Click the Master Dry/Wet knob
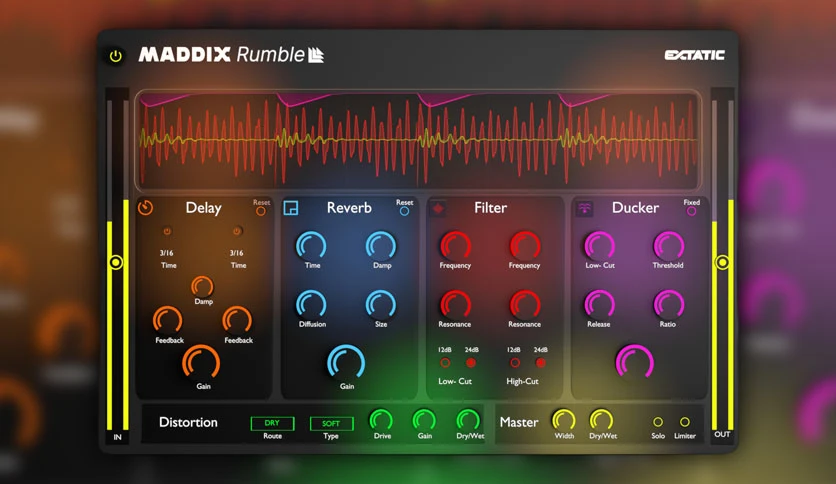The height and width of the screenshot is (484, 836). [x=601, y=420]
